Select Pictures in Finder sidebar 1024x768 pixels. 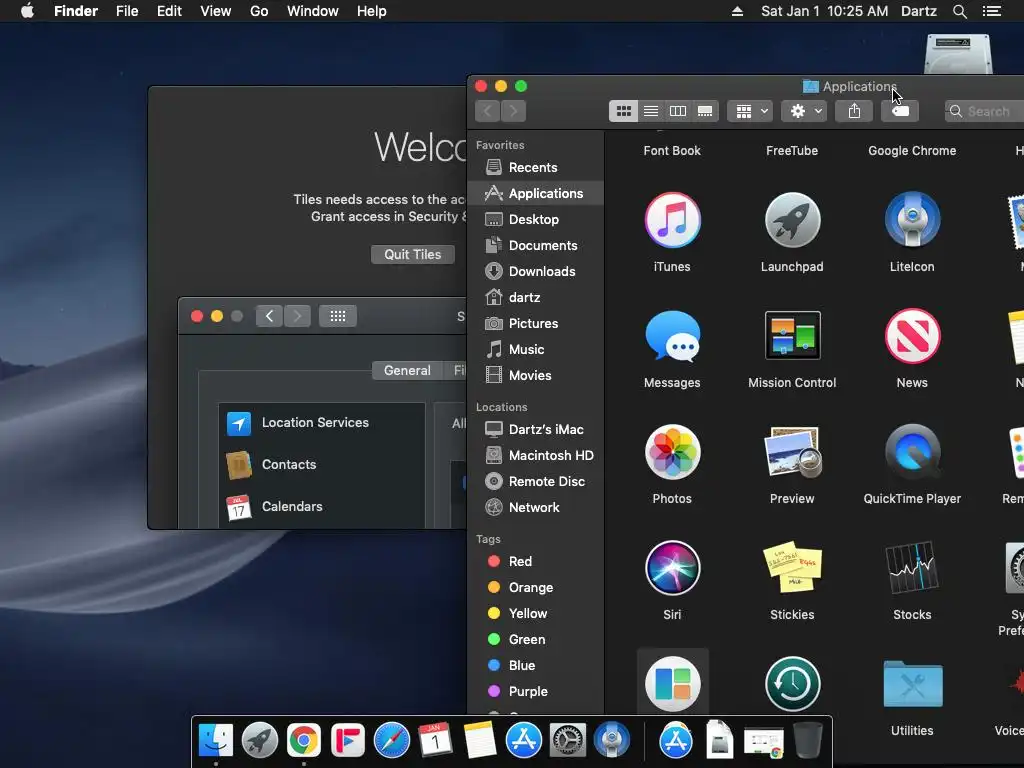[536, 323]
